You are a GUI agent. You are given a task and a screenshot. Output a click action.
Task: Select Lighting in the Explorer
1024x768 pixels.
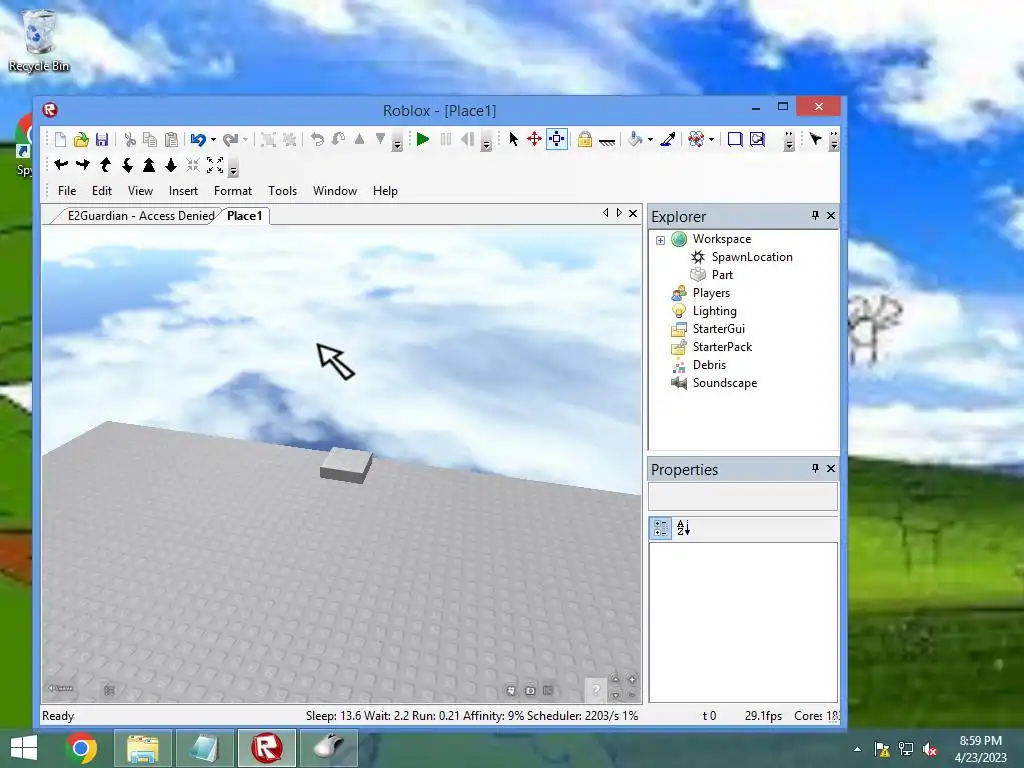[x=714, y=311]
